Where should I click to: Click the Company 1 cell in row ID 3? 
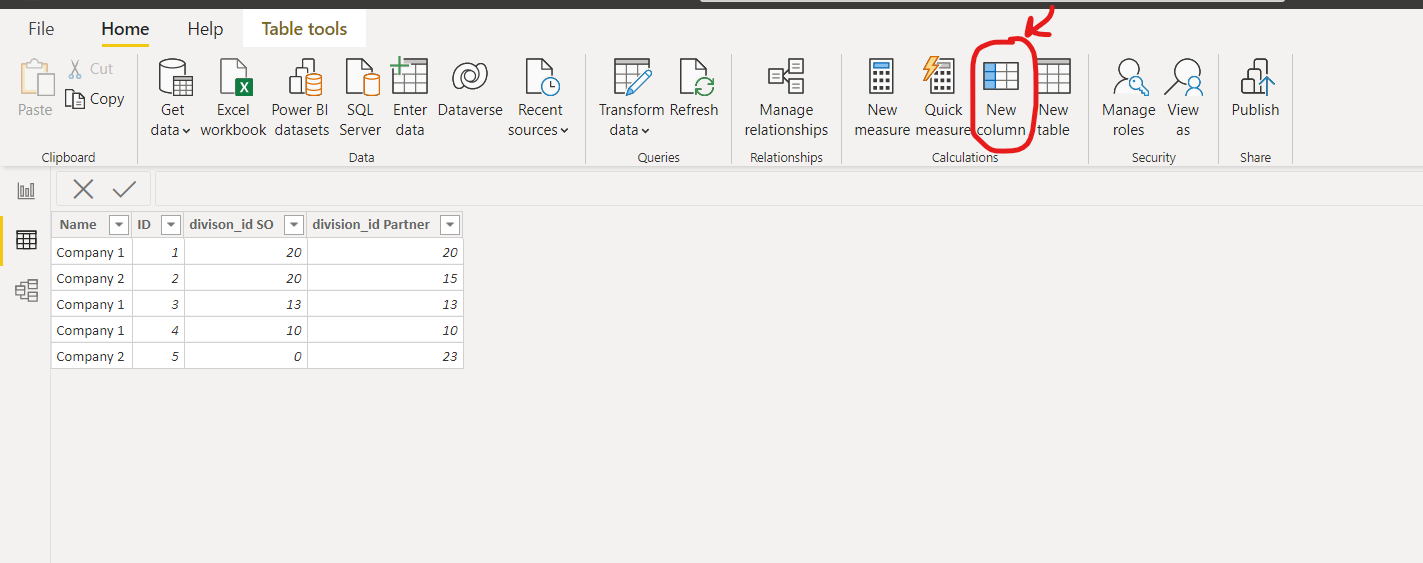tap(92, 304)
